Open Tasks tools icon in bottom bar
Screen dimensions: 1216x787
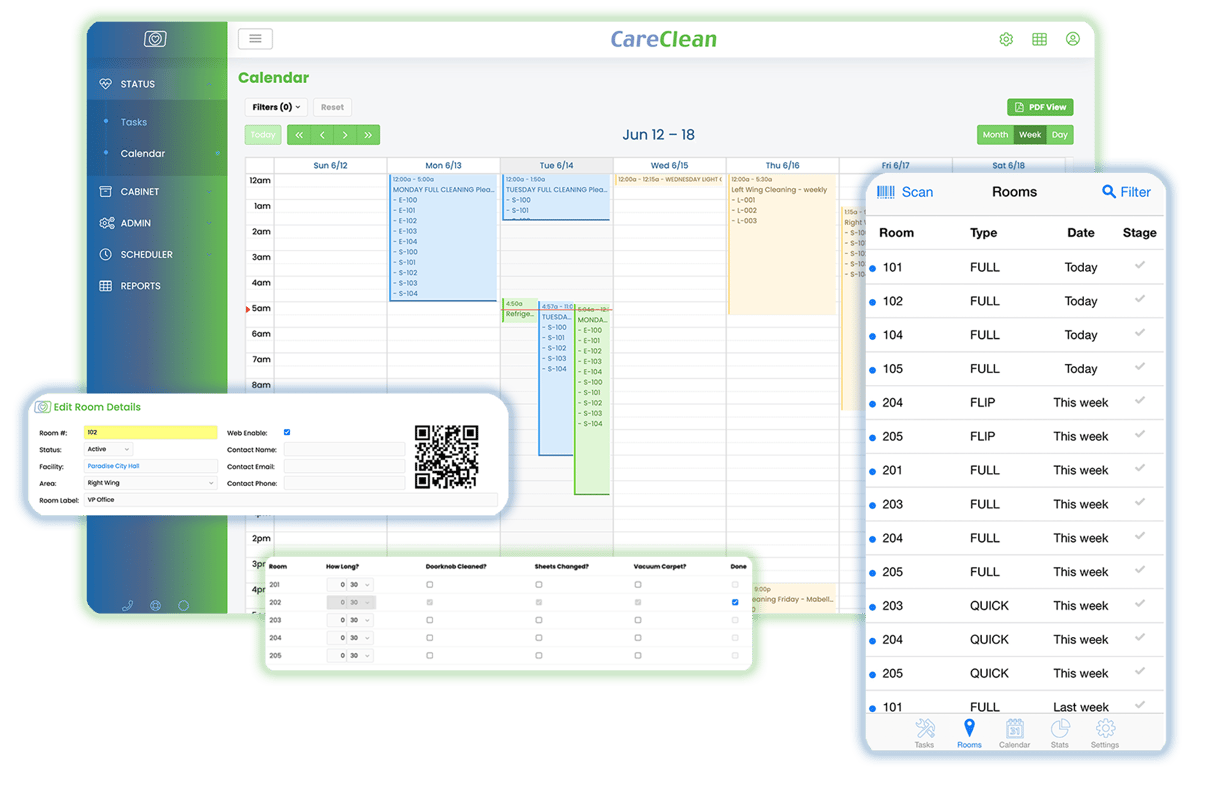[x=924, y=729]
